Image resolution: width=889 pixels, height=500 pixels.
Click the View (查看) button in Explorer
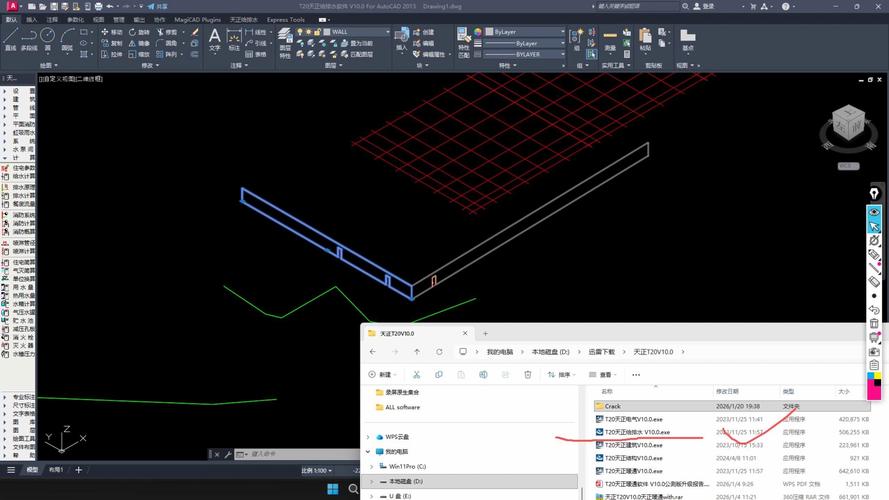tap(604, 375)
